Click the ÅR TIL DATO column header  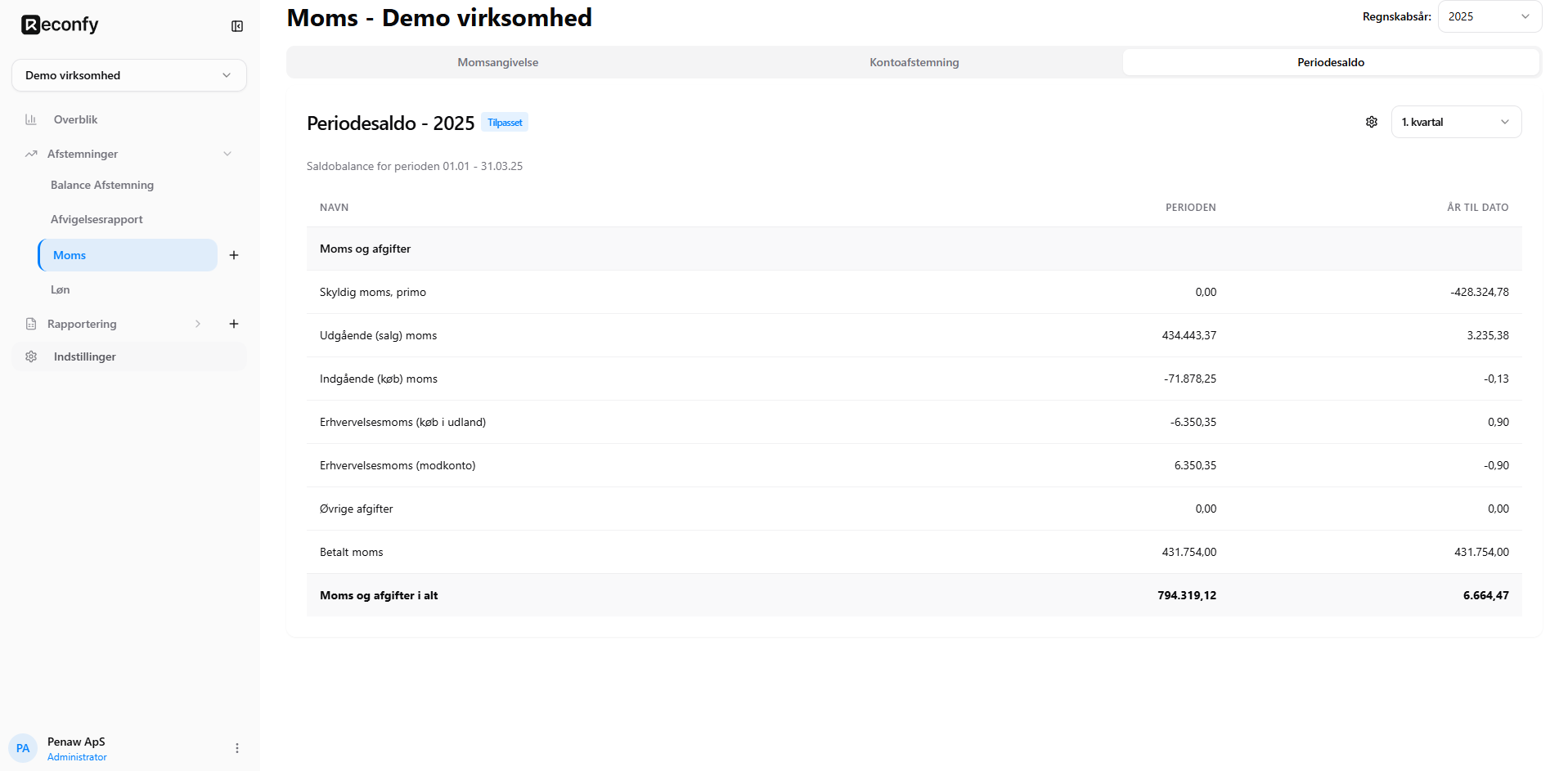[x=1478, y=208]
